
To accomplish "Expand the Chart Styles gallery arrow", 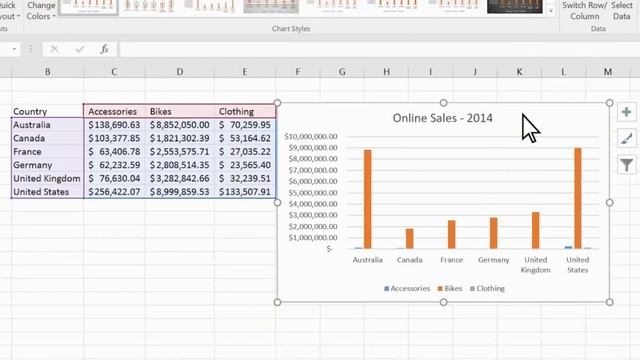I will point(551,11).
